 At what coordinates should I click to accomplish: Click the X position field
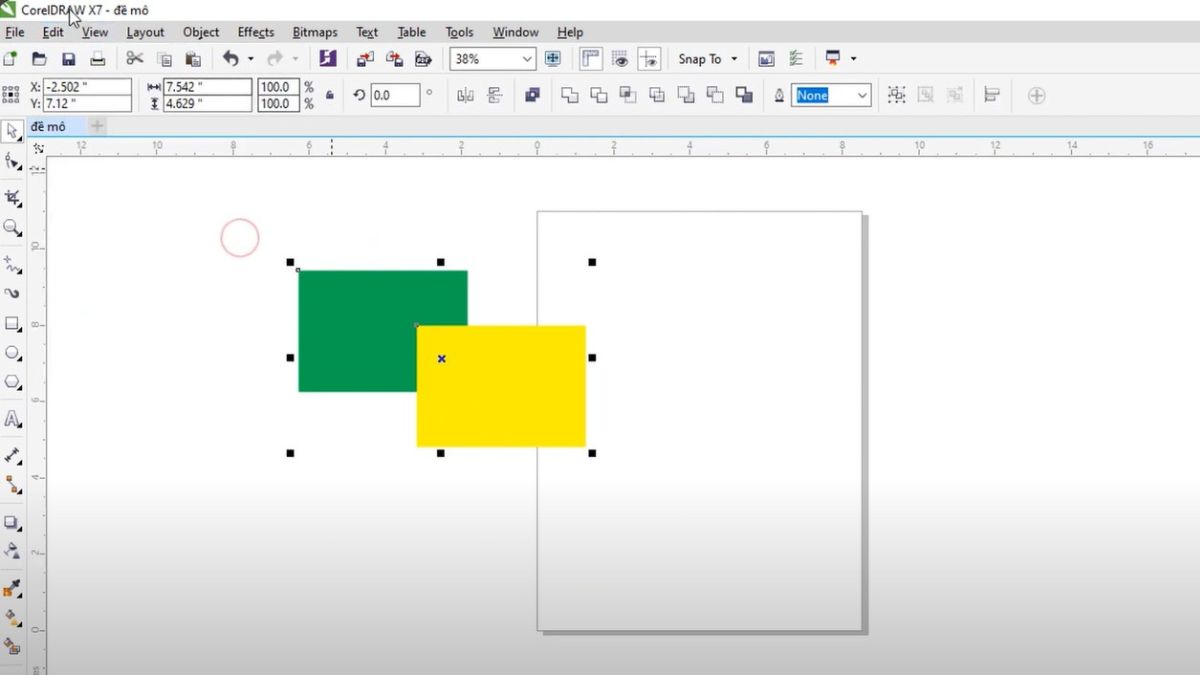88,87
